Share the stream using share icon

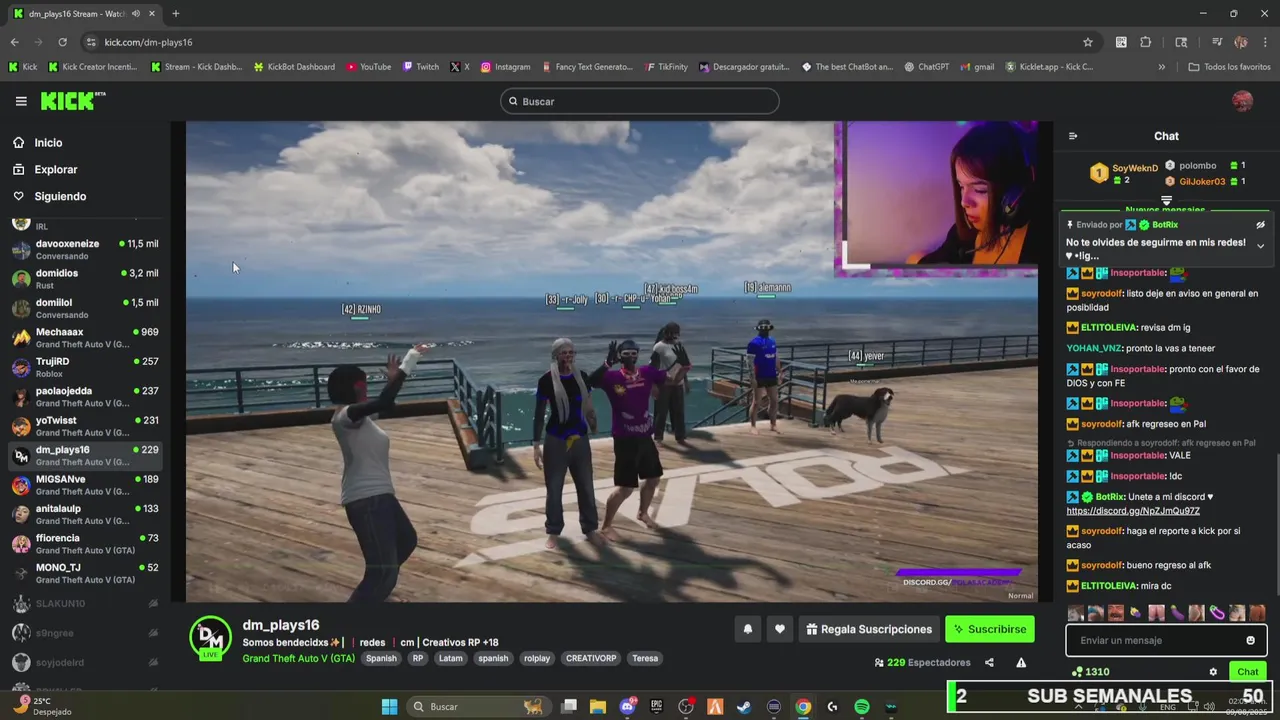(x=989, y=662)
